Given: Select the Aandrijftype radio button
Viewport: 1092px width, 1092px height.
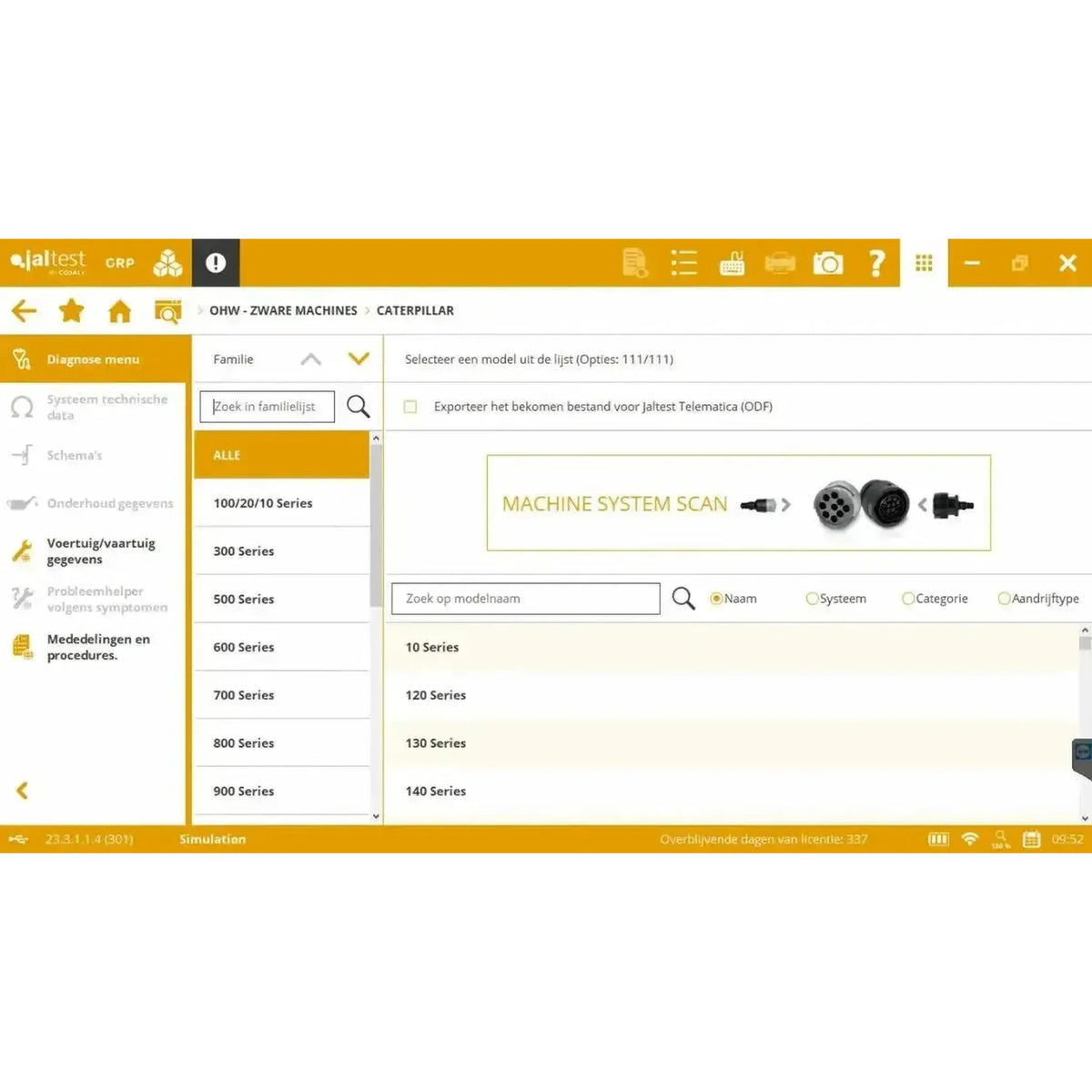Looking at the screenshot, I should click(1004, 599).
